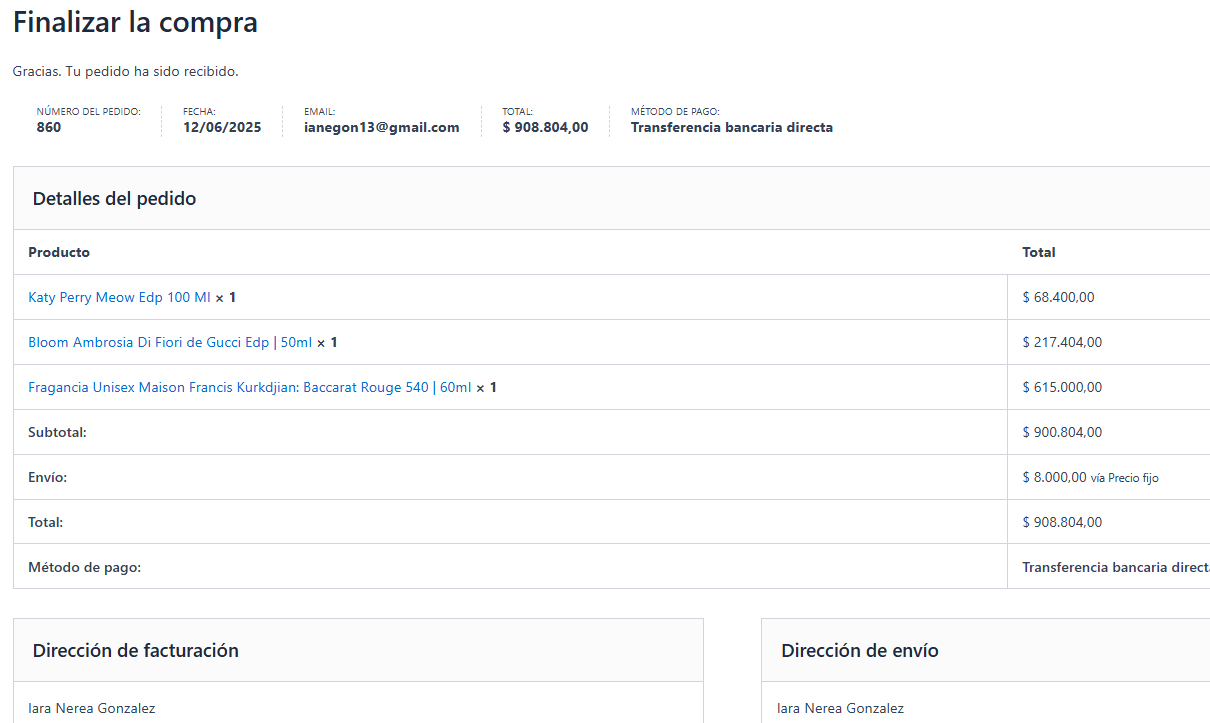This screenshot has width=1210, height=723.
Task: Click the subtotal amount $ 900.804,00
Action: tap(1062, 432)
